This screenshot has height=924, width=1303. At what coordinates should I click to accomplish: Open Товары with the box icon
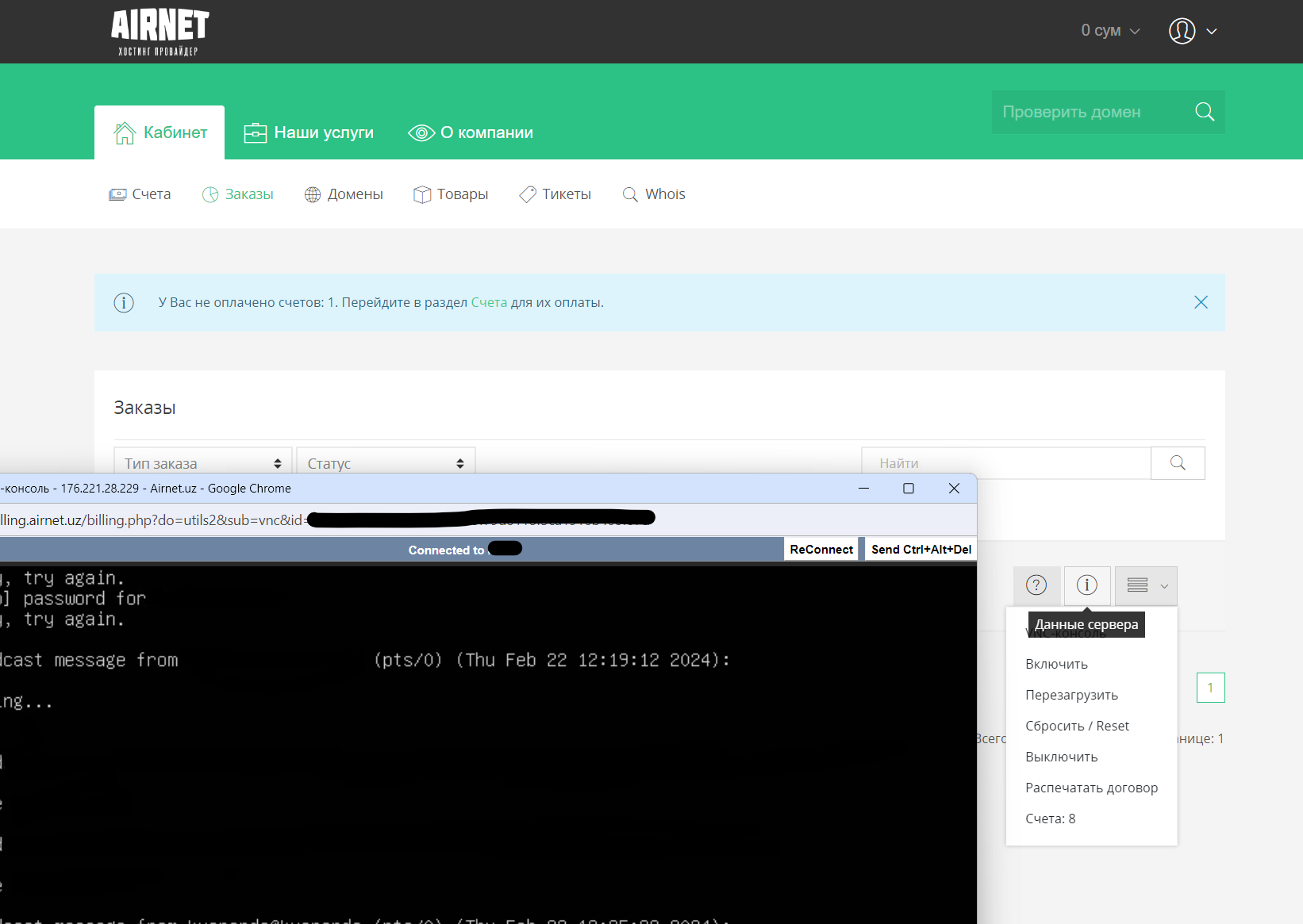(x=421, y=194)
